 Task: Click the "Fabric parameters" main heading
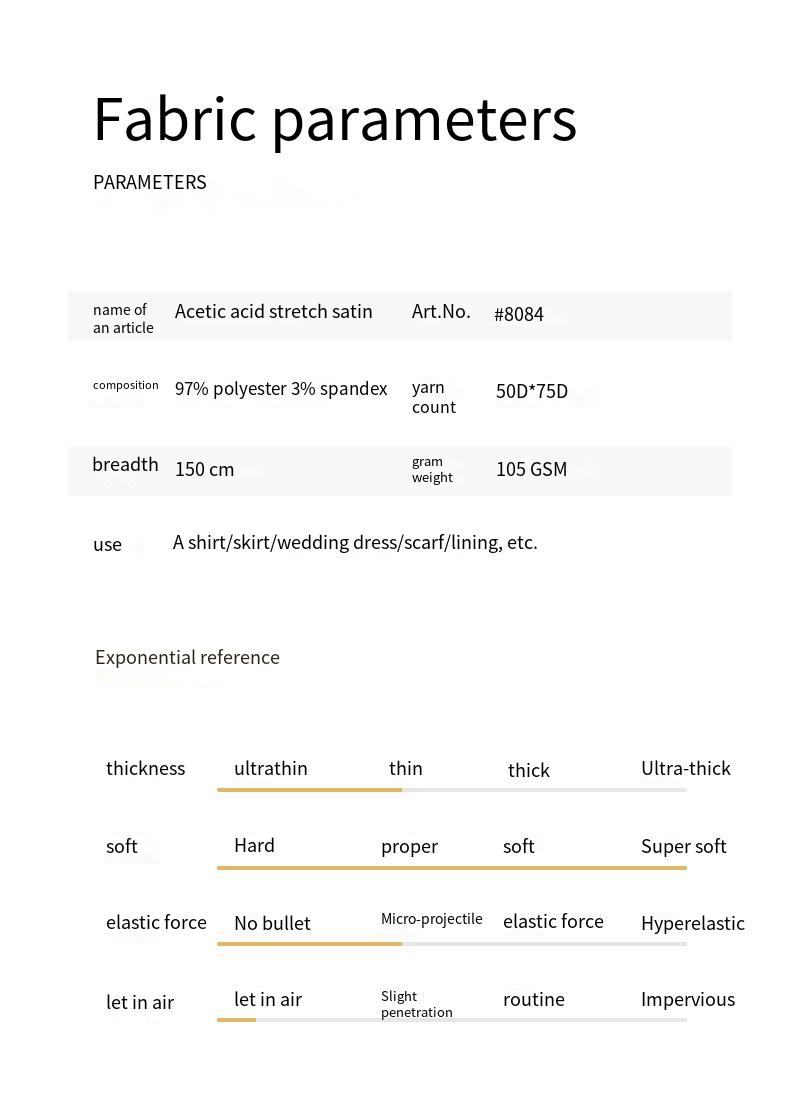[x=335, y=120]
